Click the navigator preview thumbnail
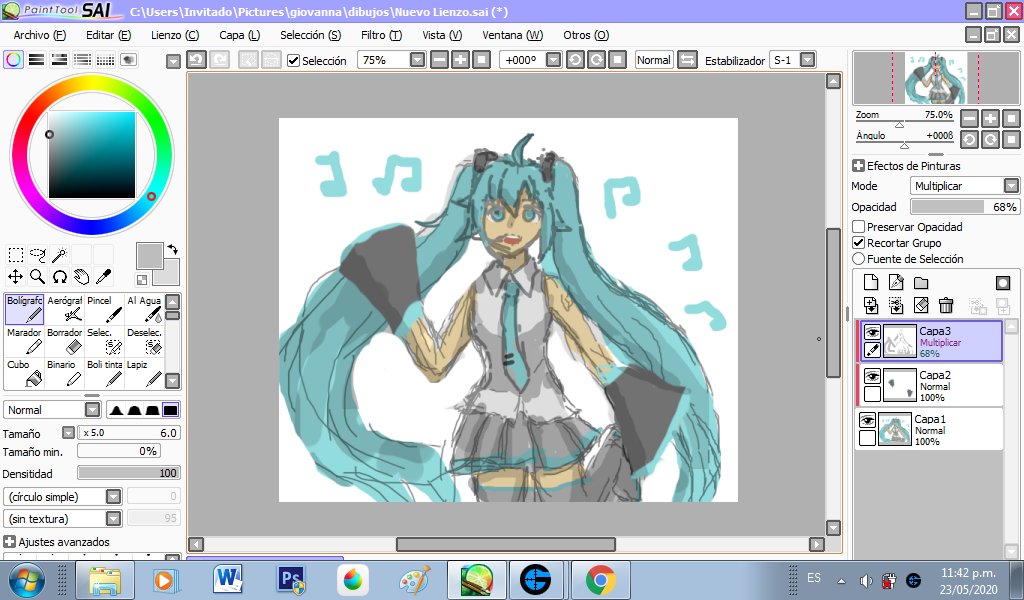The image size is (1024, 600). 935,78
